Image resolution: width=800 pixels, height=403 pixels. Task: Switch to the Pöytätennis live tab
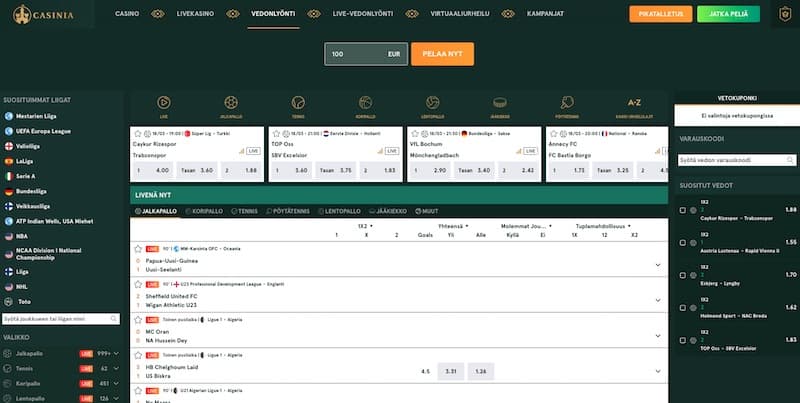[288, 211]
